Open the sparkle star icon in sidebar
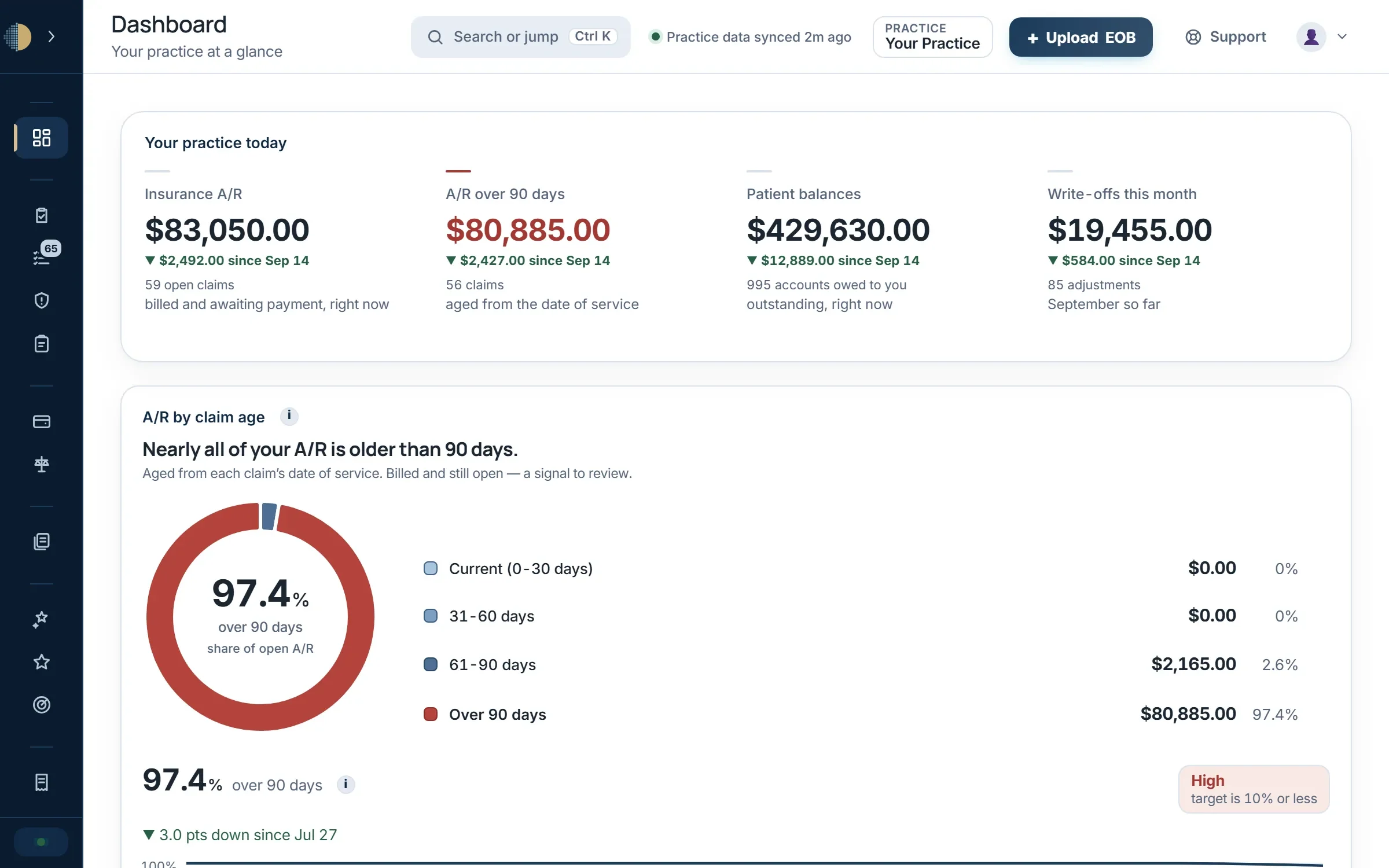Image resolution: width=1389 pixels, height=868 pixels. click(x=41, y=619)
